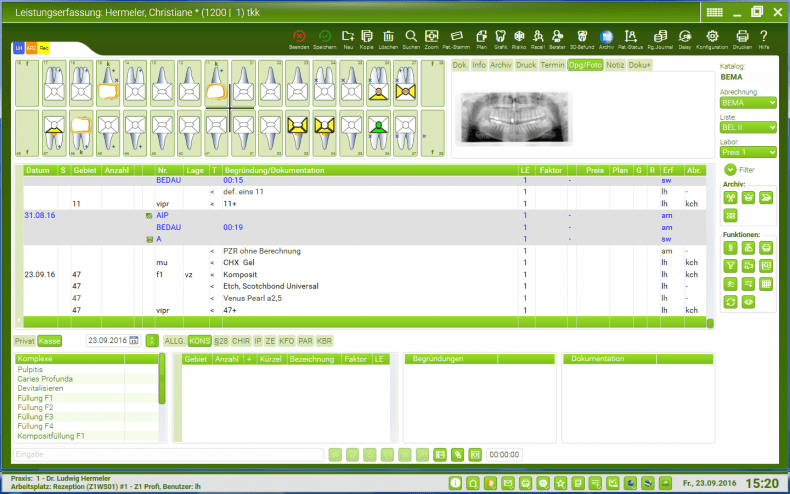
Task: Switch to the Dok. tab
Action: pyautogui.click(x=460, y=65)
